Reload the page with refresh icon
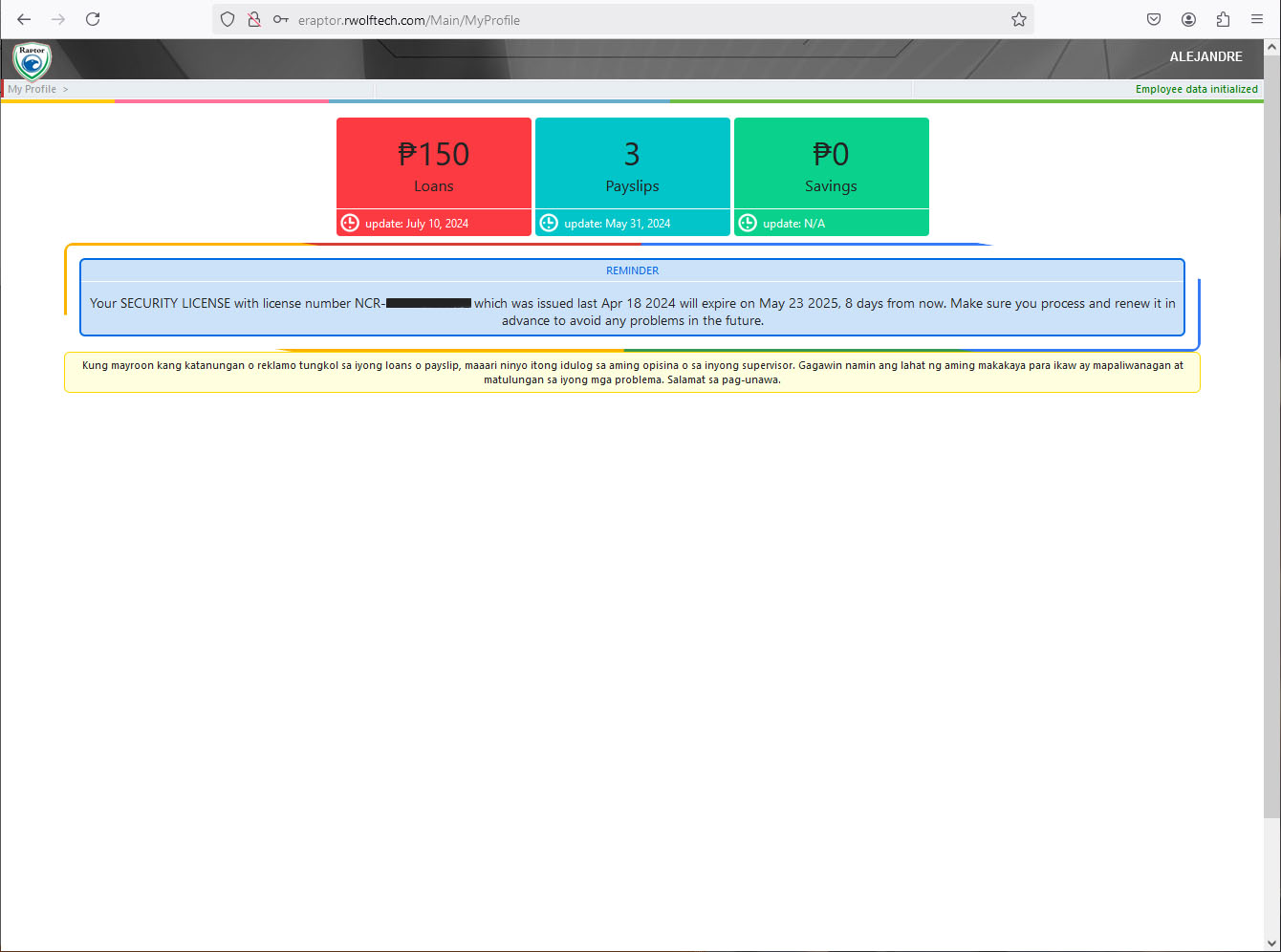This screenshot has width=1281, height=952. pyautogui.click(x=93, y=19)
